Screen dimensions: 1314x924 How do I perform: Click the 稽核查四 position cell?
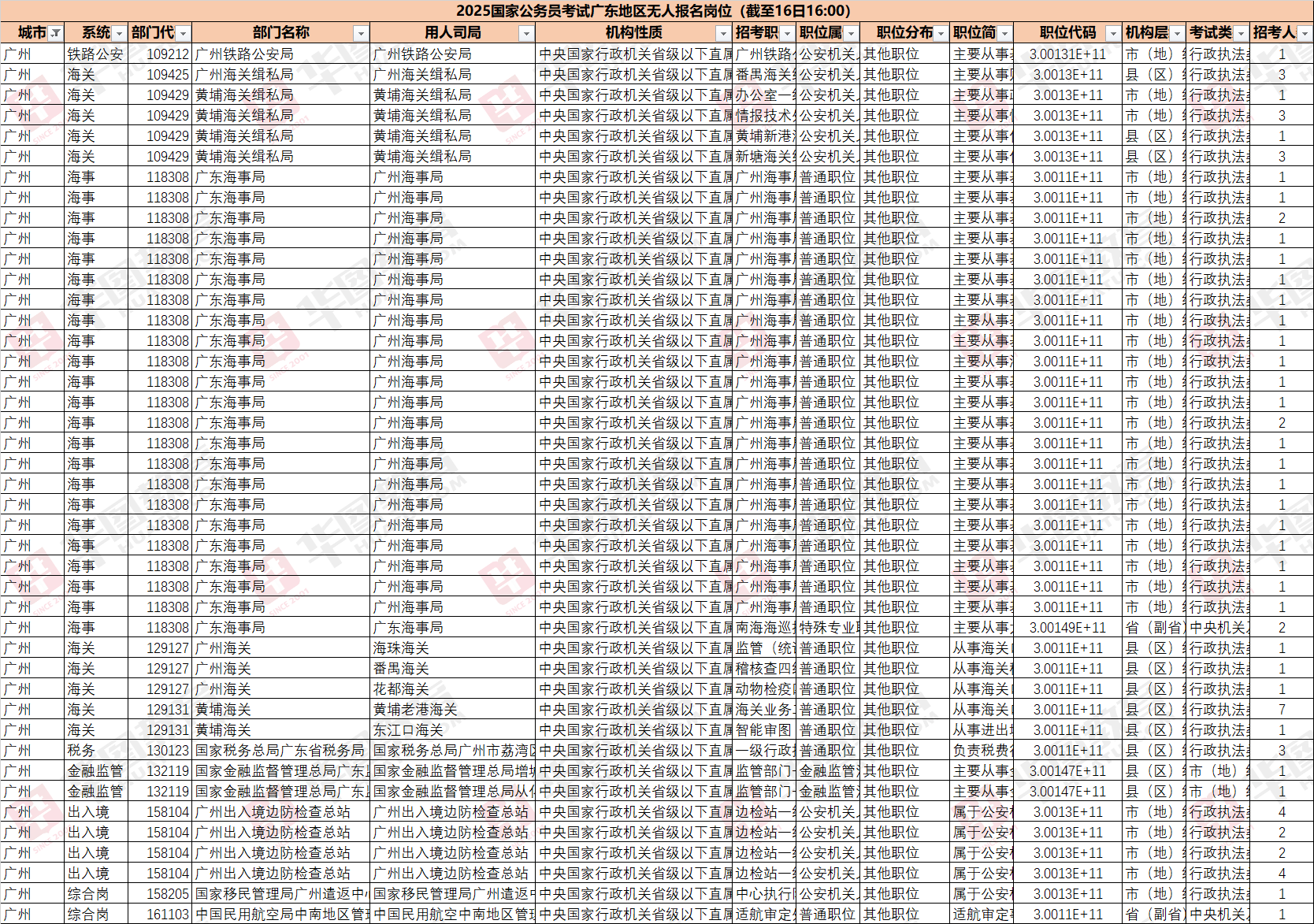tap(765, 669)
